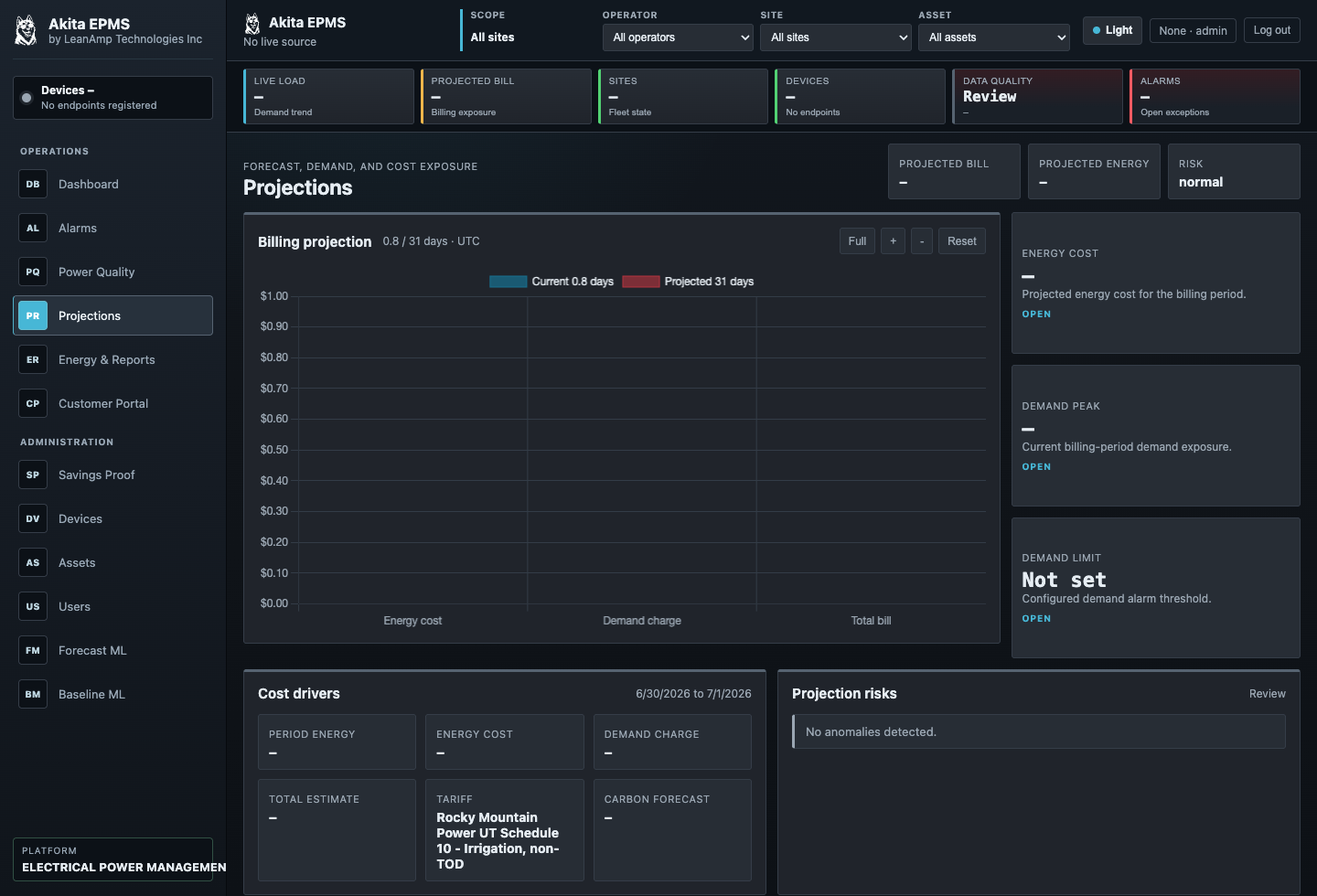
Task: Open the Energy Cost card link
Action: pos(1036,315)
